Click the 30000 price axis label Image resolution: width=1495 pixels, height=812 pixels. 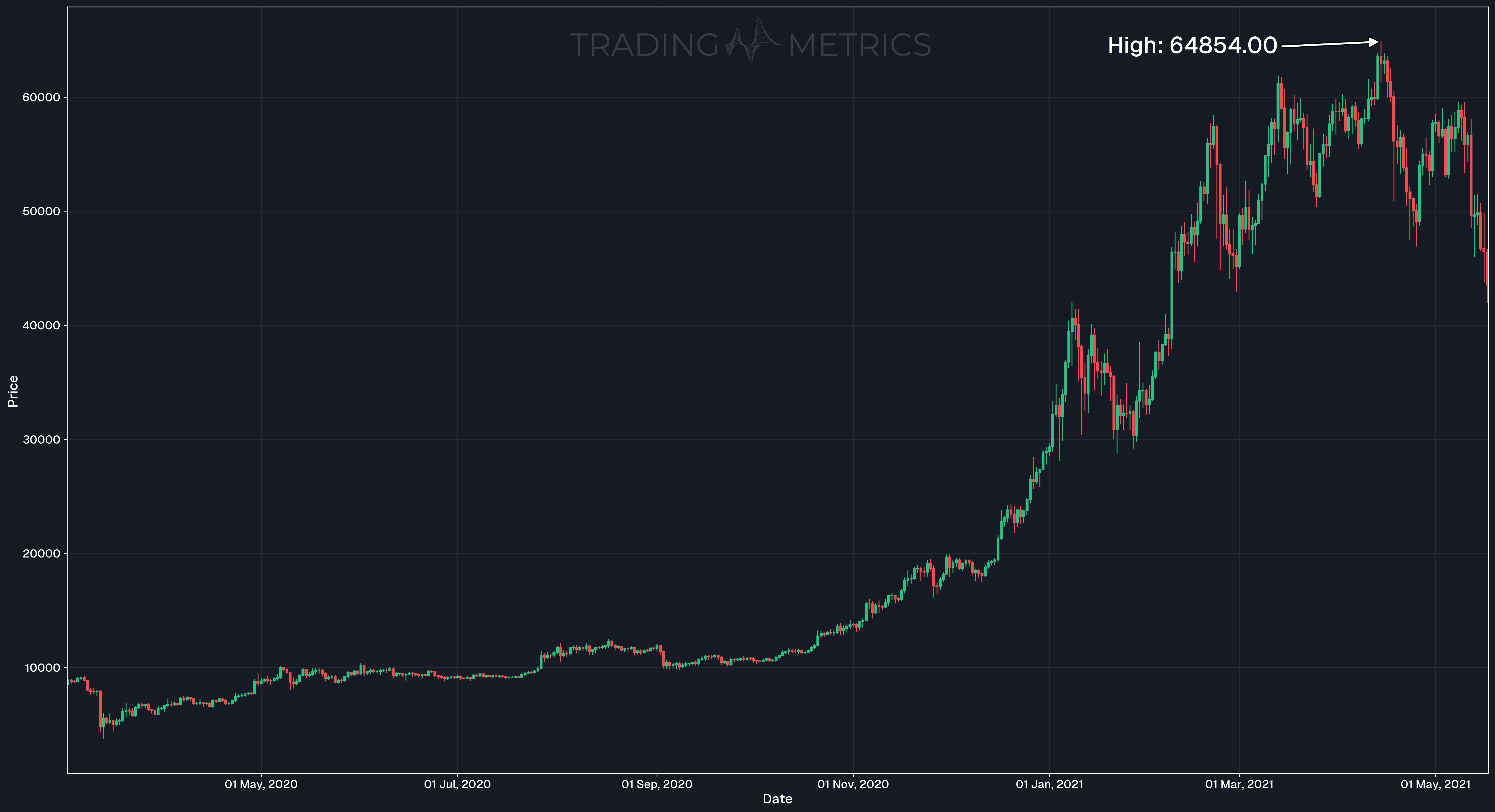tap(41, 440)
